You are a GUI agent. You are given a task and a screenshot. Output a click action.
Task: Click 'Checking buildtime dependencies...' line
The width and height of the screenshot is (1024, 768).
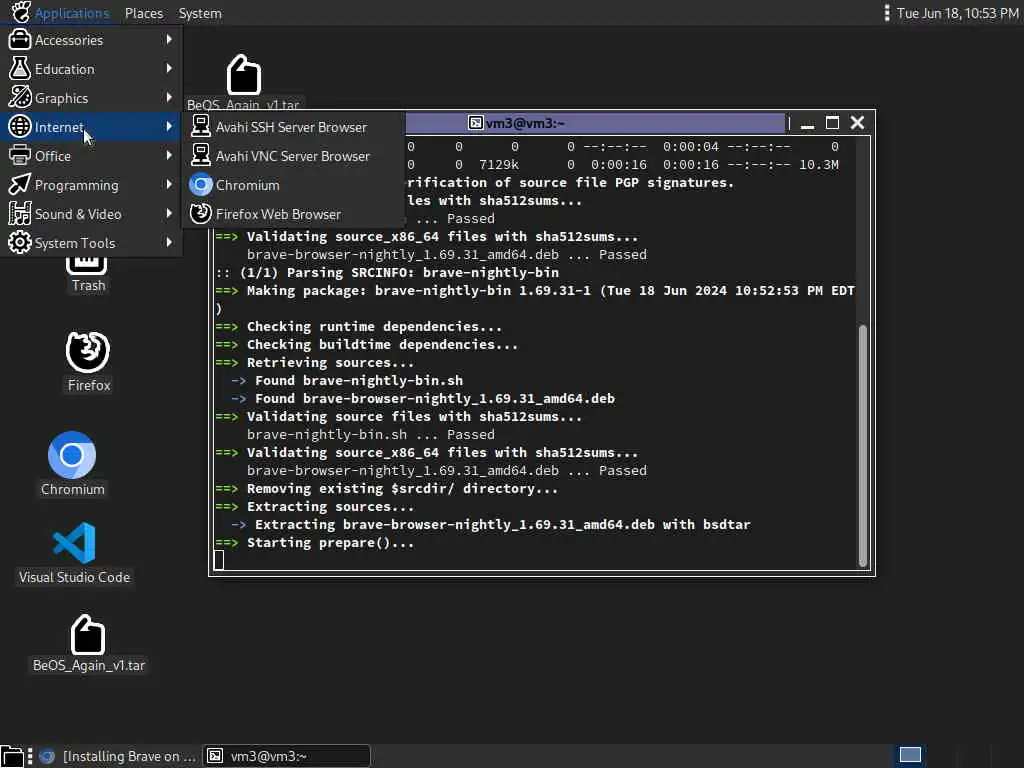[x=366, y=345]
